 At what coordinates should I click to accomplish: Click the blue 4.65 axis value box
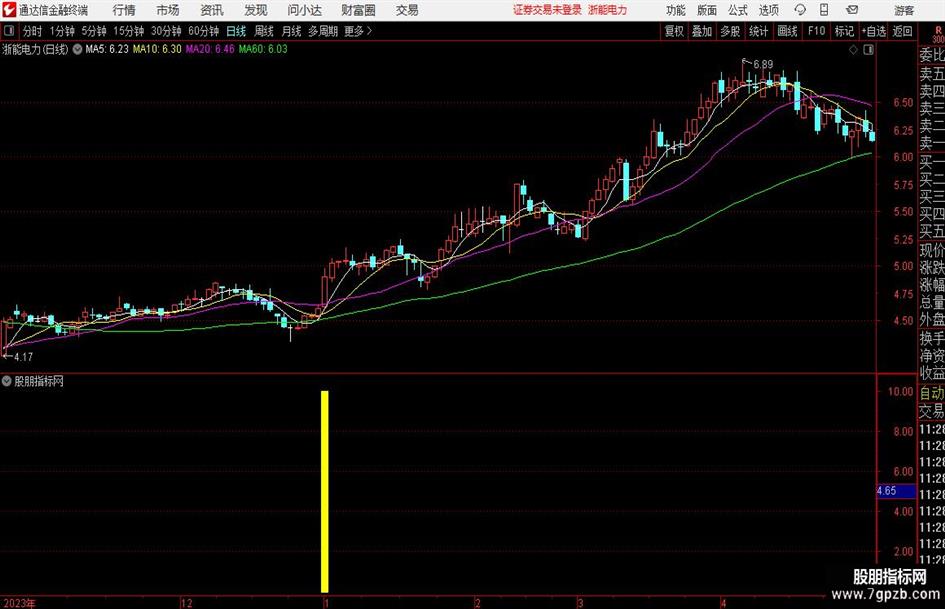coord(896,491)
